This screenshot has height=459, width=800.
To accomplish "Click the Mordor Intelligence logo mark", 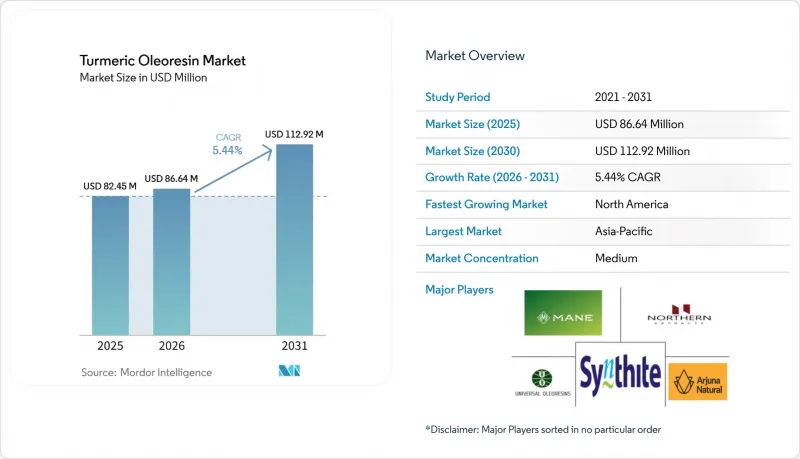I will (289, 371).
